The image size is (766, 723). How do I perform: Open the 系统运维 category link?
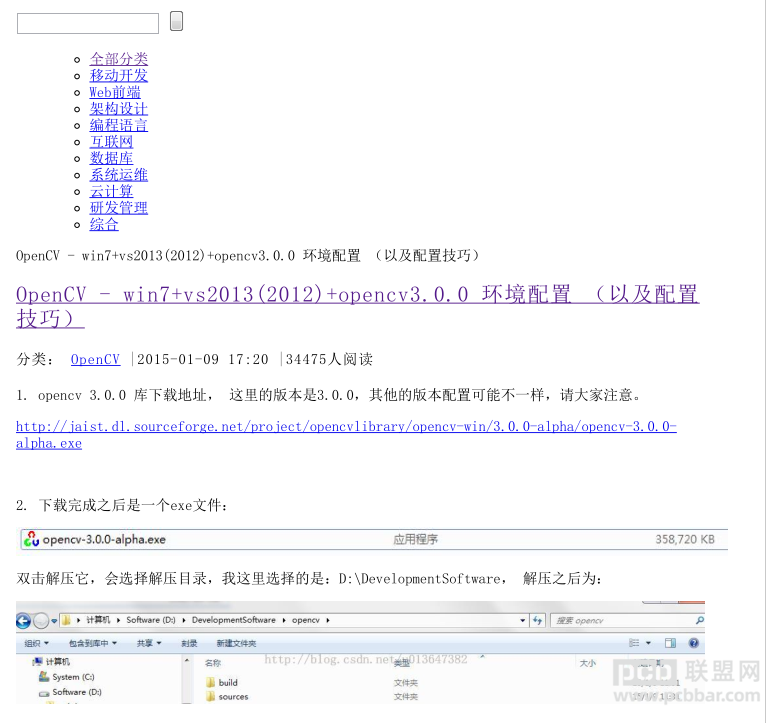[119, 175]
